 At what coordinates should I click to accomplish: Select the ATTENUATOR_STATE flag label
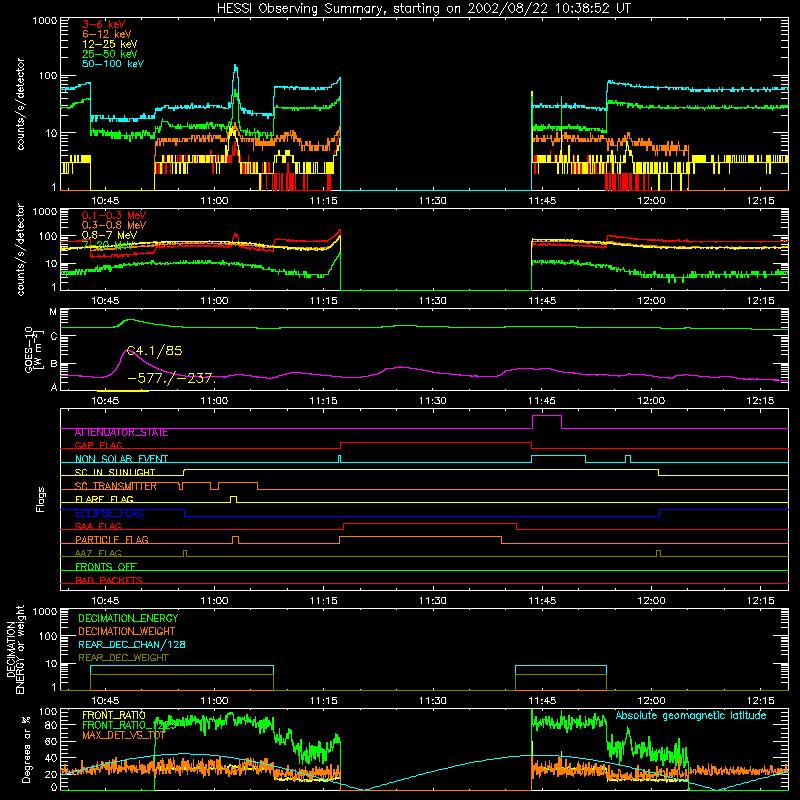[x=121, y=433]
